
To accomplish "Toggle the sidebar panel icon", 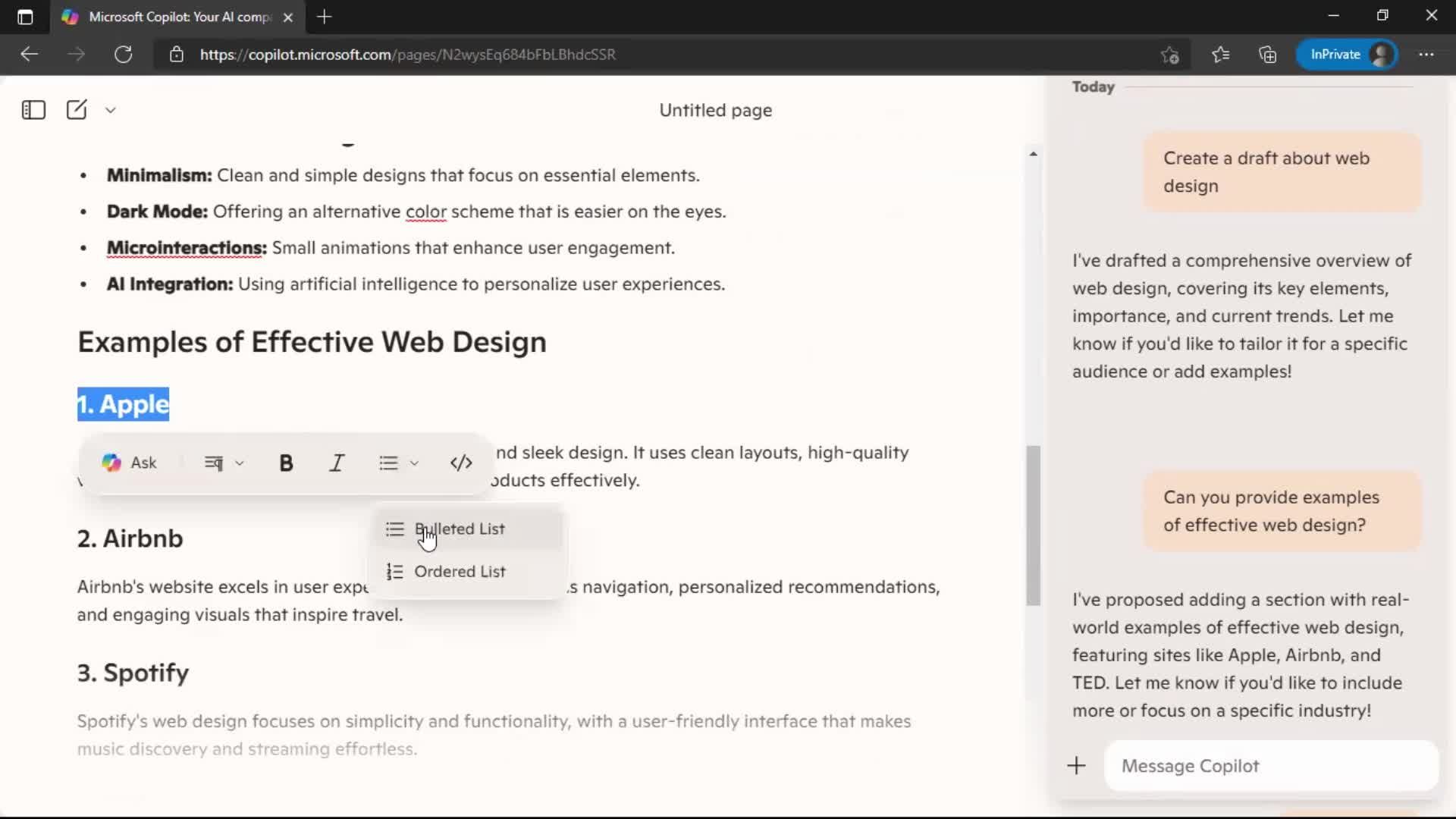I will point(33,110).
